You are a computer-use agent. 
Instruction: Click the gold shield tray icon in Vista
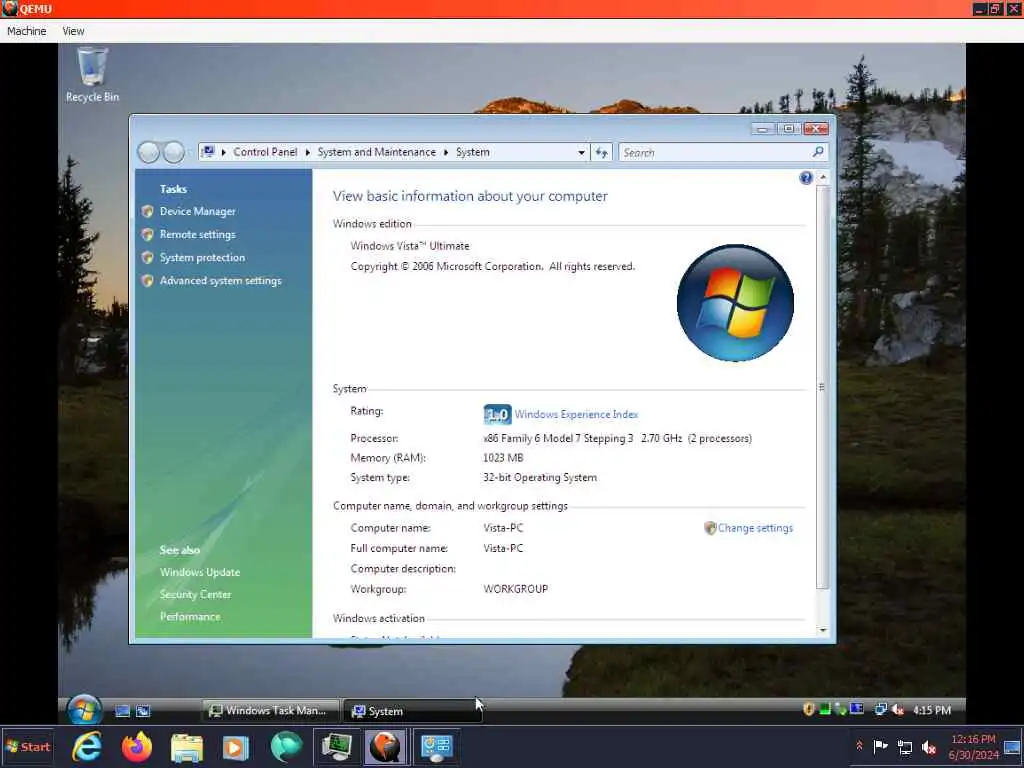click(808, 709)
